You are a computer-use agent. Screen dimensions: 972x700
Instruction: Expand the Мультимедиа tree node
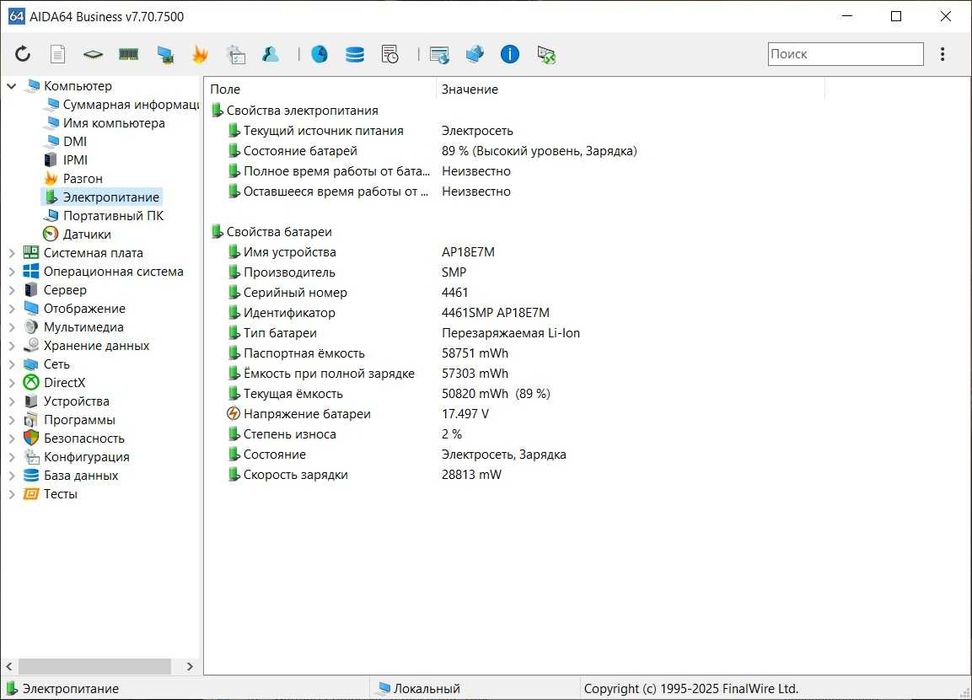tap(11, 327)
